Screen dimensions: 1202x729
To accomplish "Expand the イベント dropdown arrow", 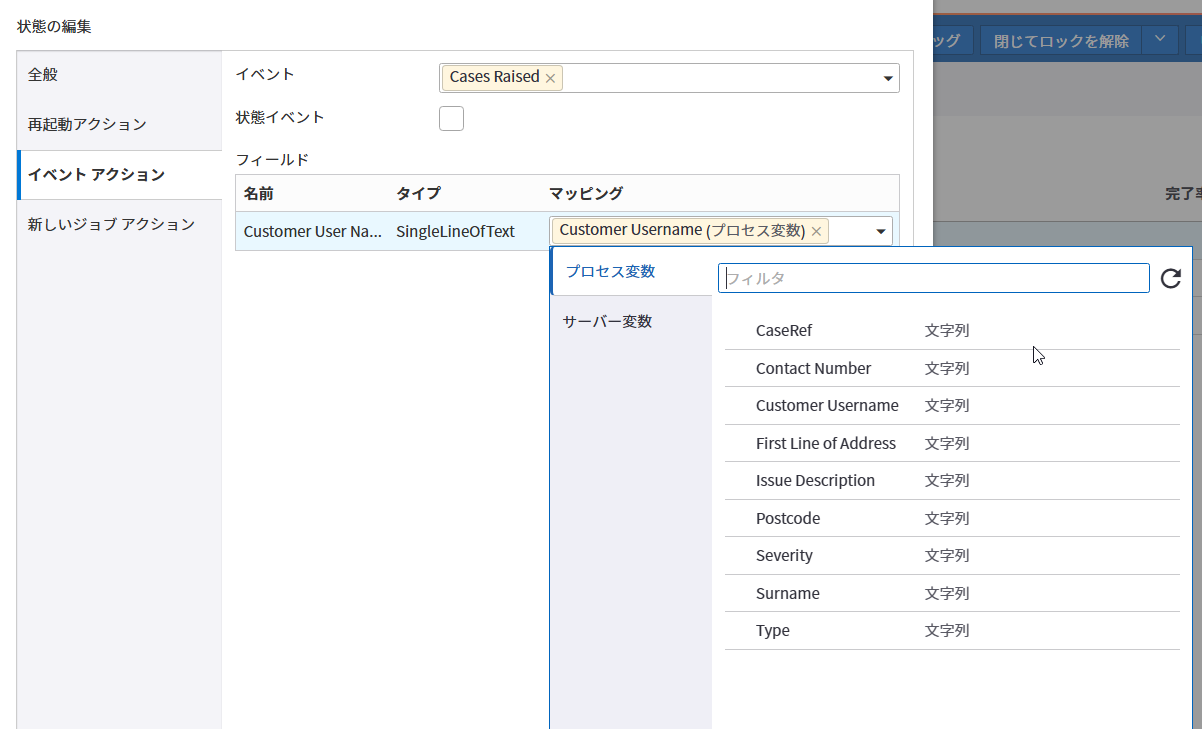I will pyautogui.click(x=887, y=79).
